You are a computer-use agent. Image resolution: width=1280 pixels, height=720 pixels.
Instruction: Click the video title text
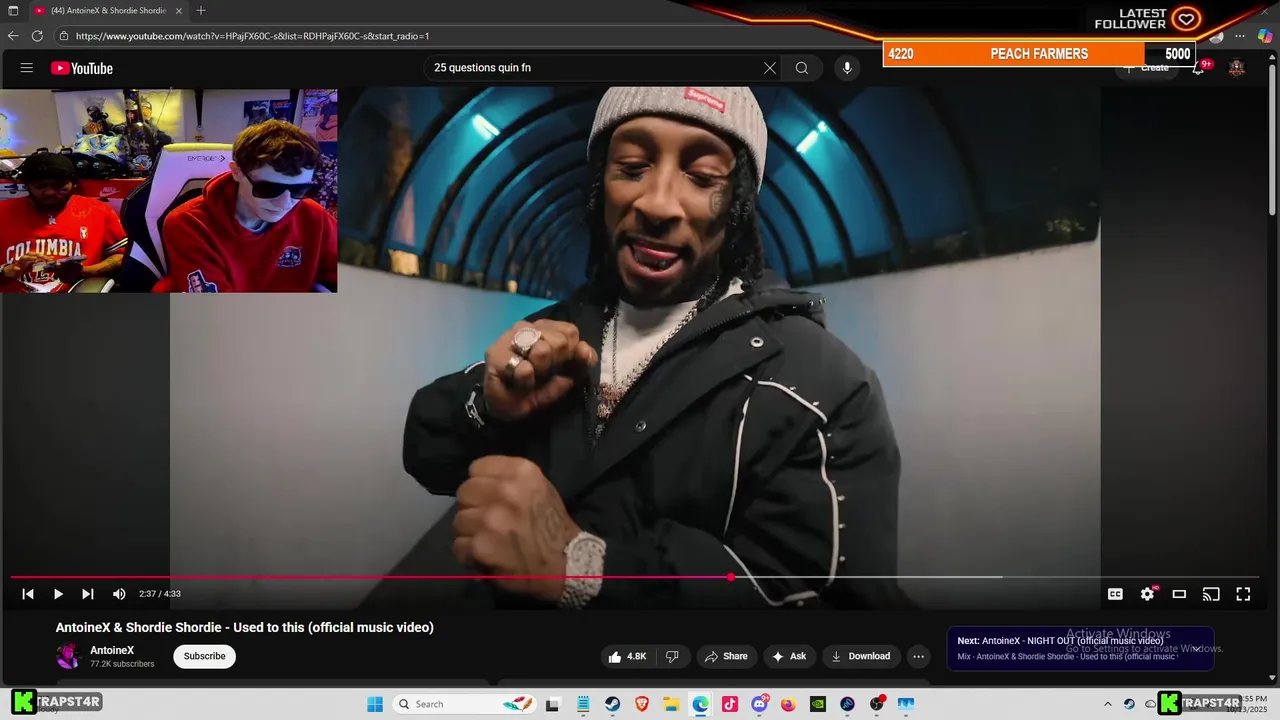(x=245, y=627)
